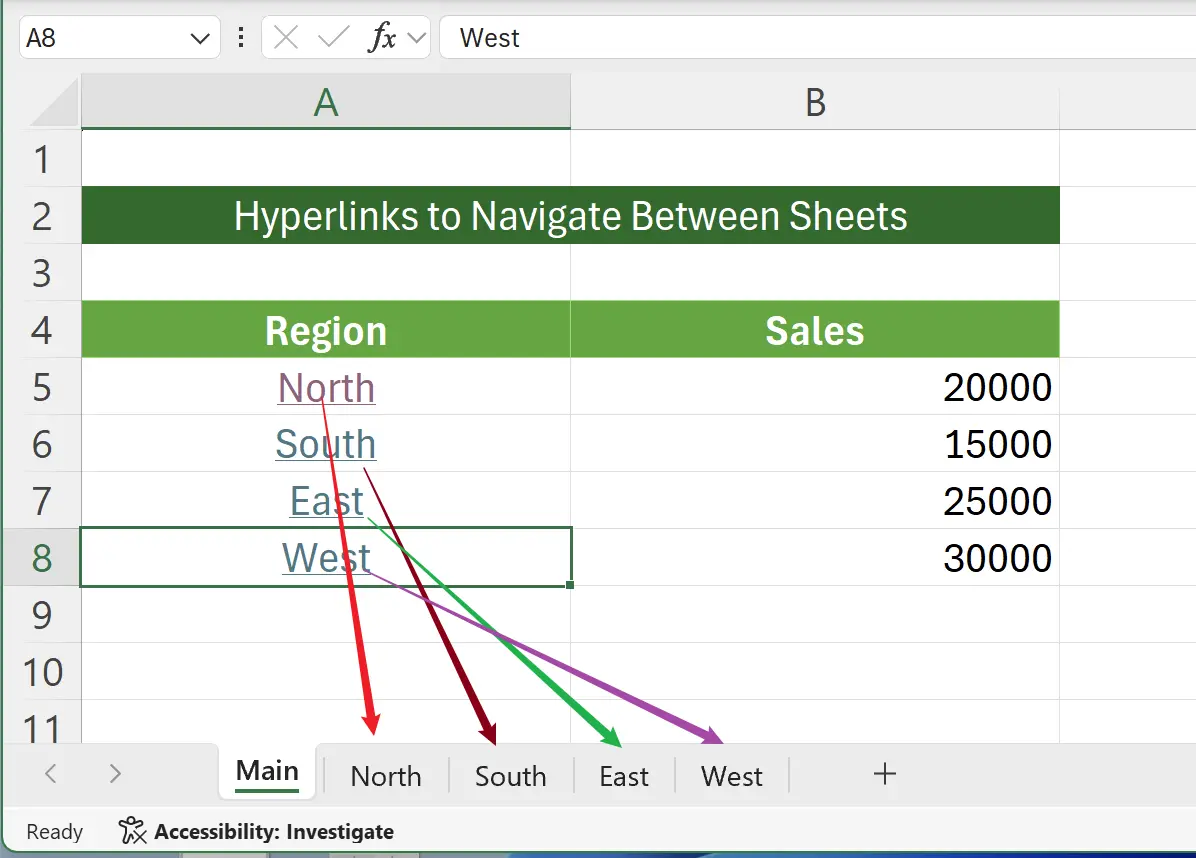Select the West sheet tab
The width and height of the screenshot is (1196, 858).
coord(731,775)
